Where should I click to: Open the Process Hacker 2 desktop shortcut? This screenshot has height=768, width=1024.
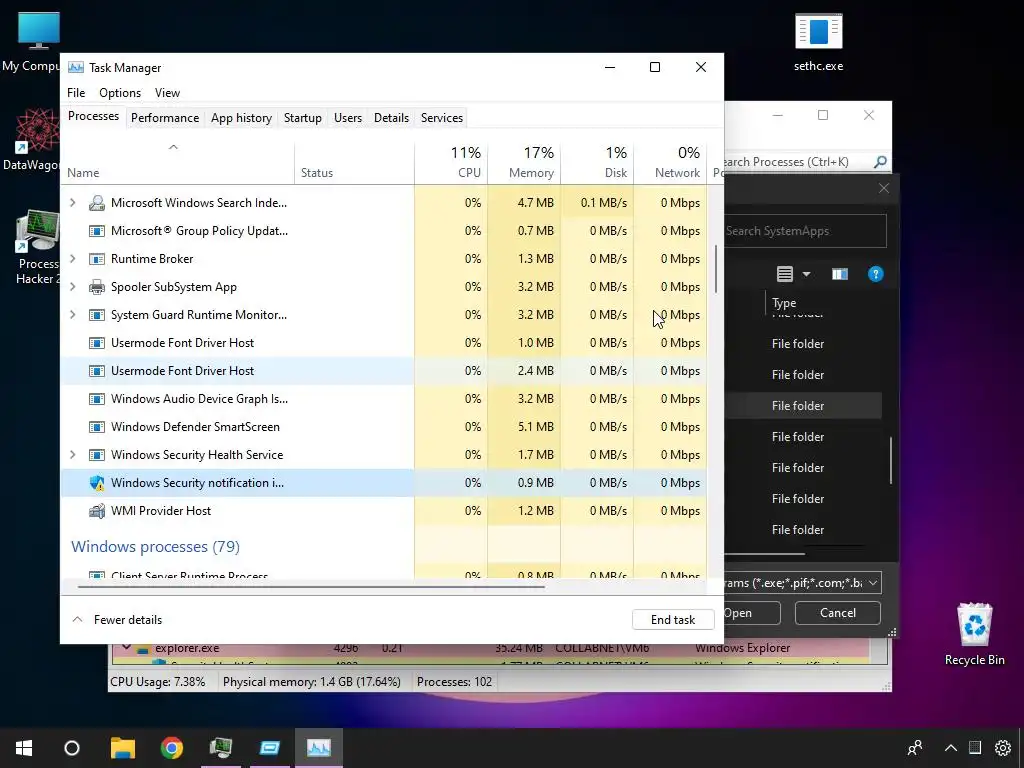point(37,248)
